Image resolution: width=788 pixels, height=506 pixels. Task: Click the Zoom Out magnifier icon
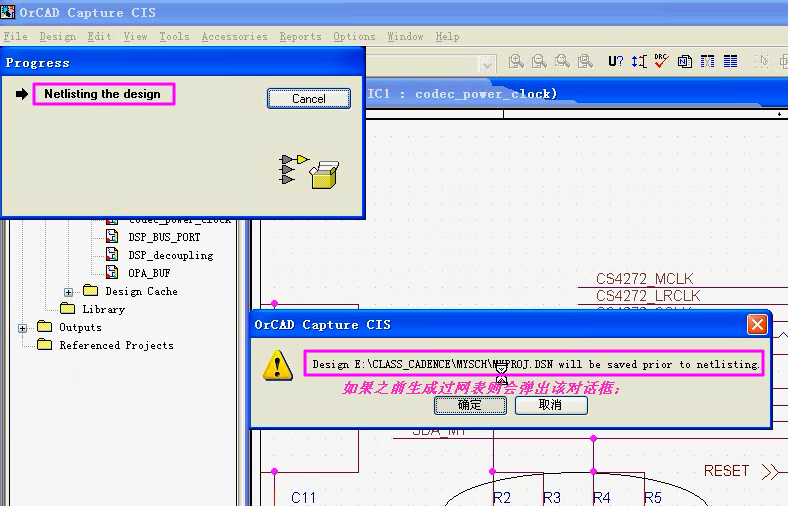coord(539,61)
